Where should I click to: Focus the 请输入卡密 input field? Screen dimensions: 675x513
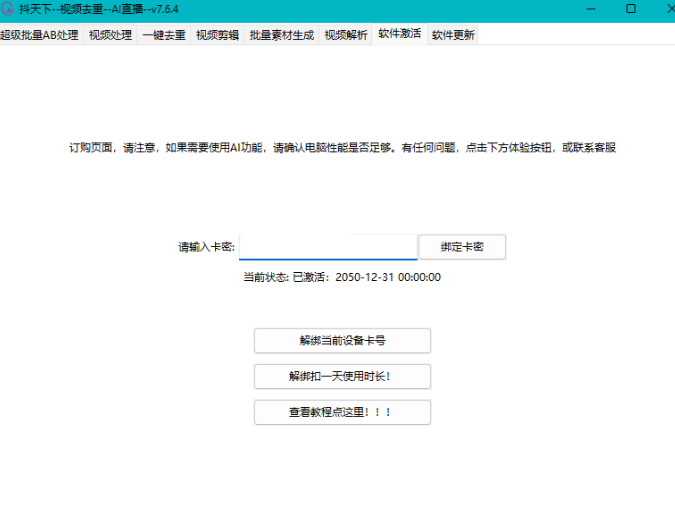(328, 247)
